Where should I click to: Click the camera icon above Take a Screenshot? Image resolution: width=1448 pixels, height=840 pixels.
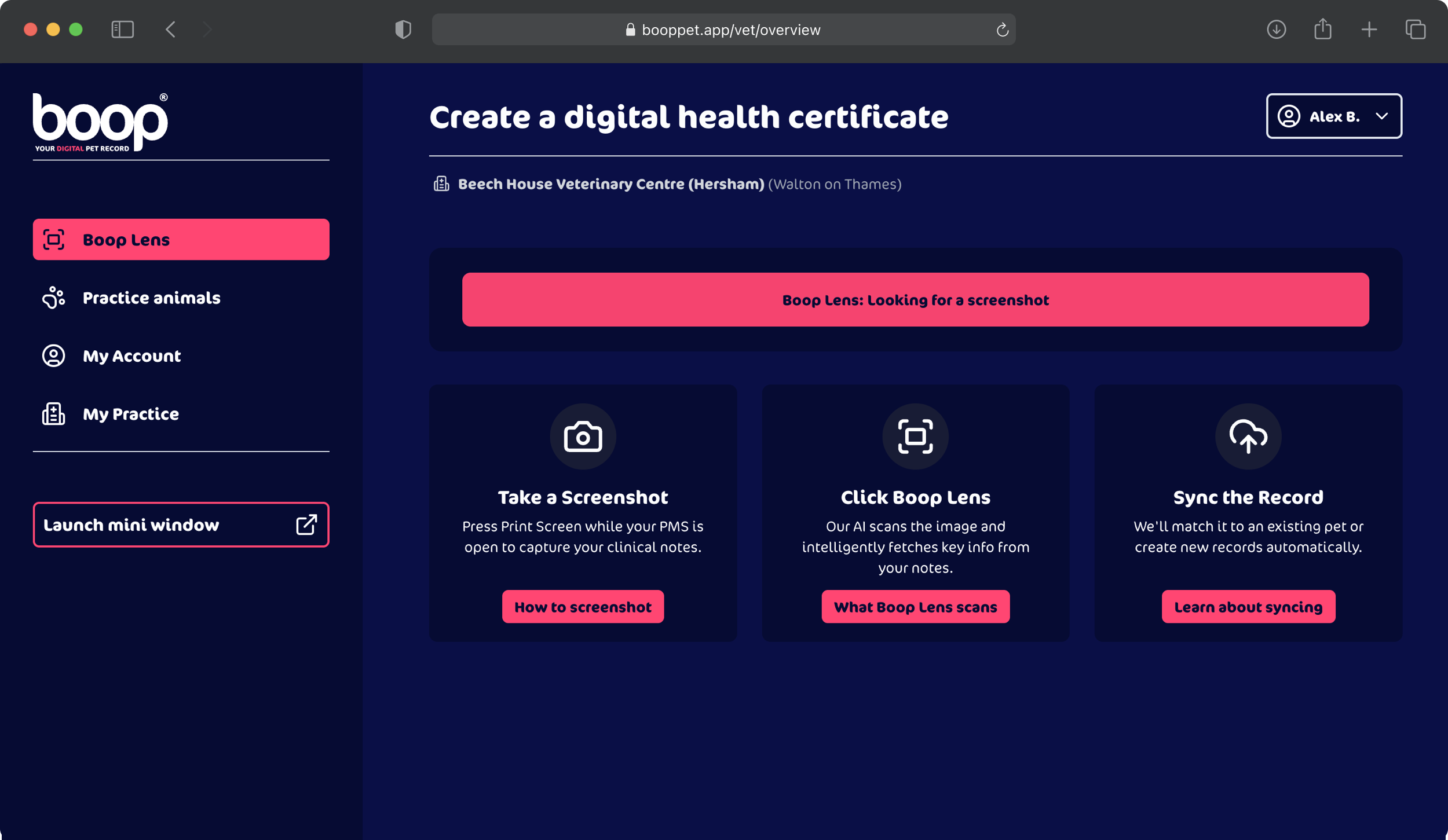583,436
